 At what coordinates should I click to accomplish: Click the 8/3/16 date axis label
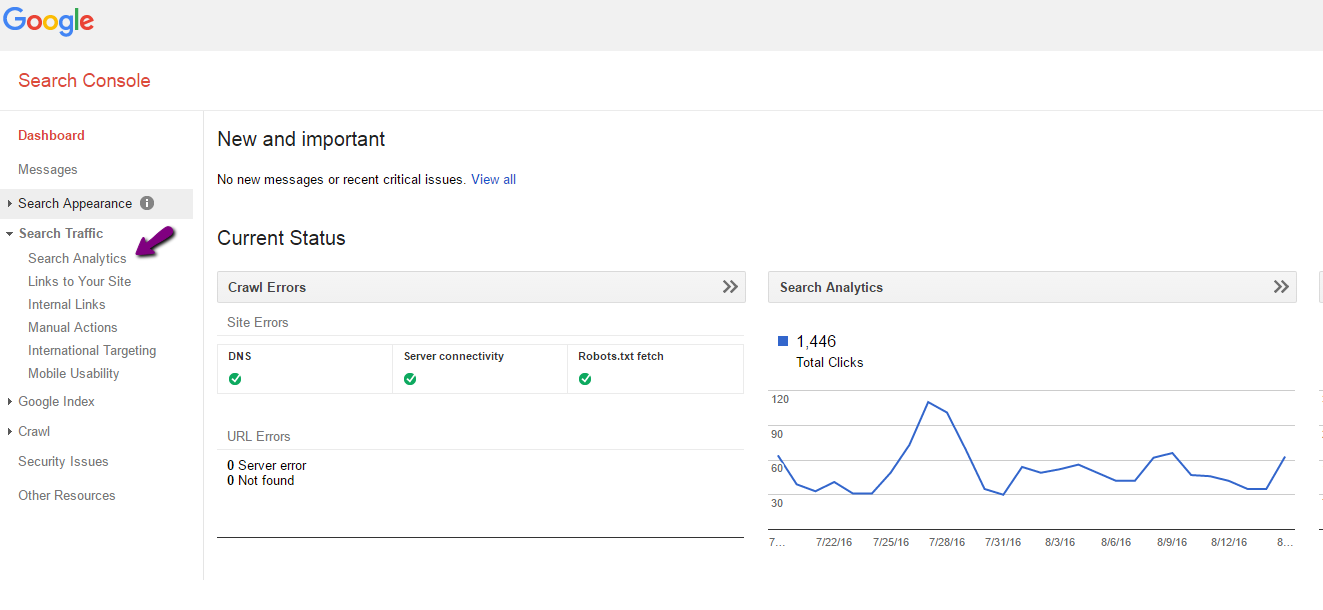[x=1060, y=542]
